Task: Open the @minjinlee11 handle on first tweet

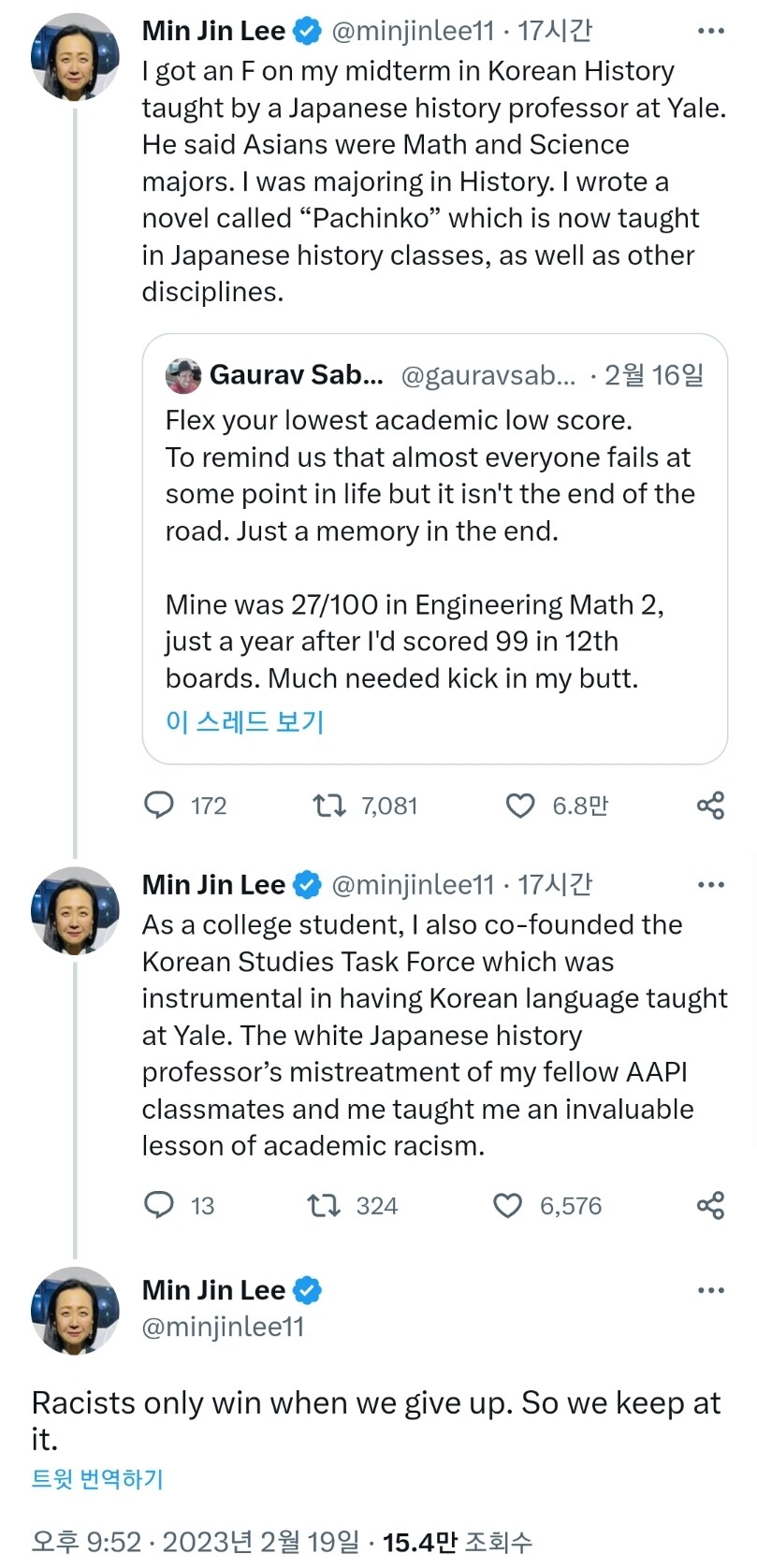Action: 413,31
